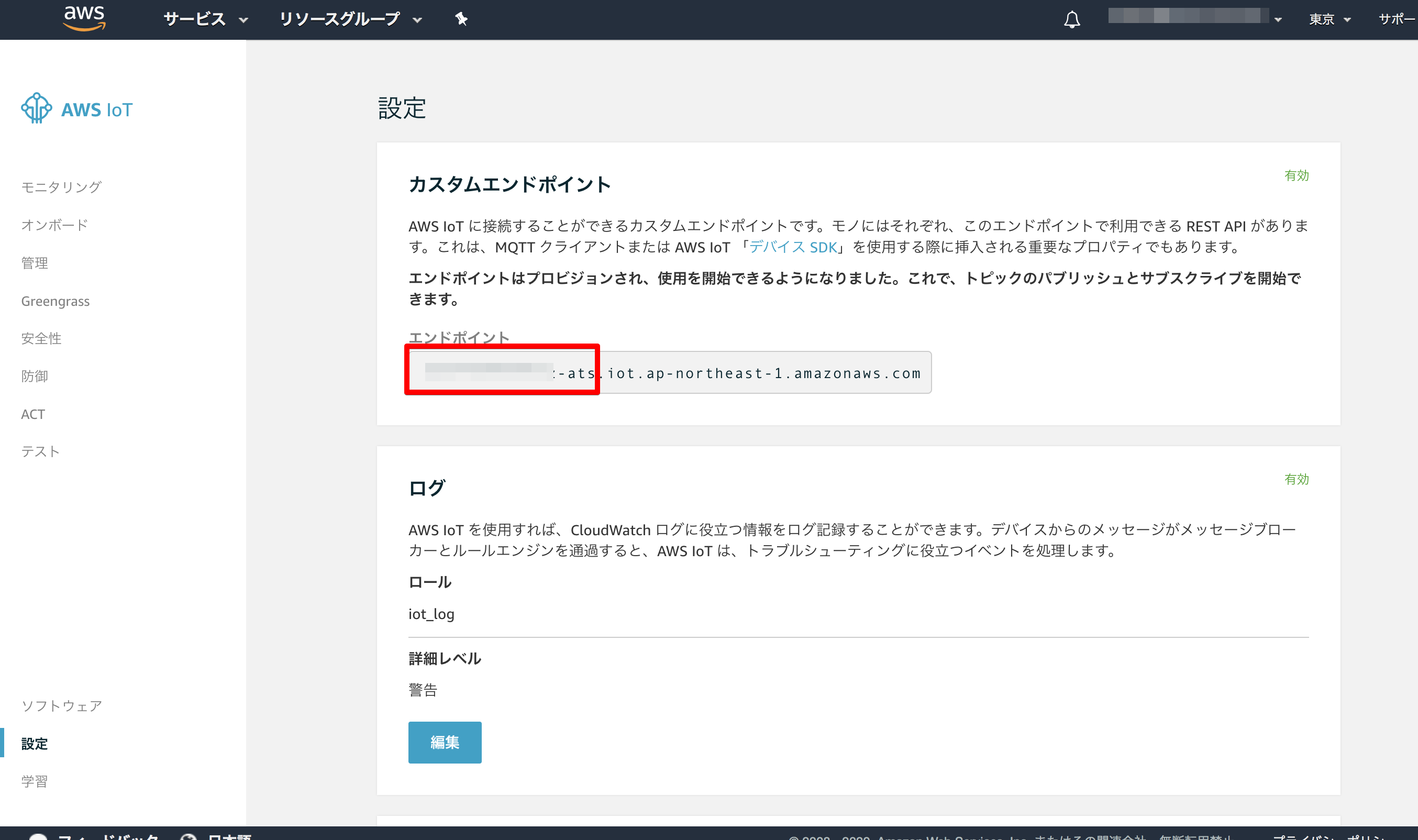This screenshot has height=840, width=1418.
Task: Click the ログ section heading
Action: pyautogui.click(x=427, y=488)
